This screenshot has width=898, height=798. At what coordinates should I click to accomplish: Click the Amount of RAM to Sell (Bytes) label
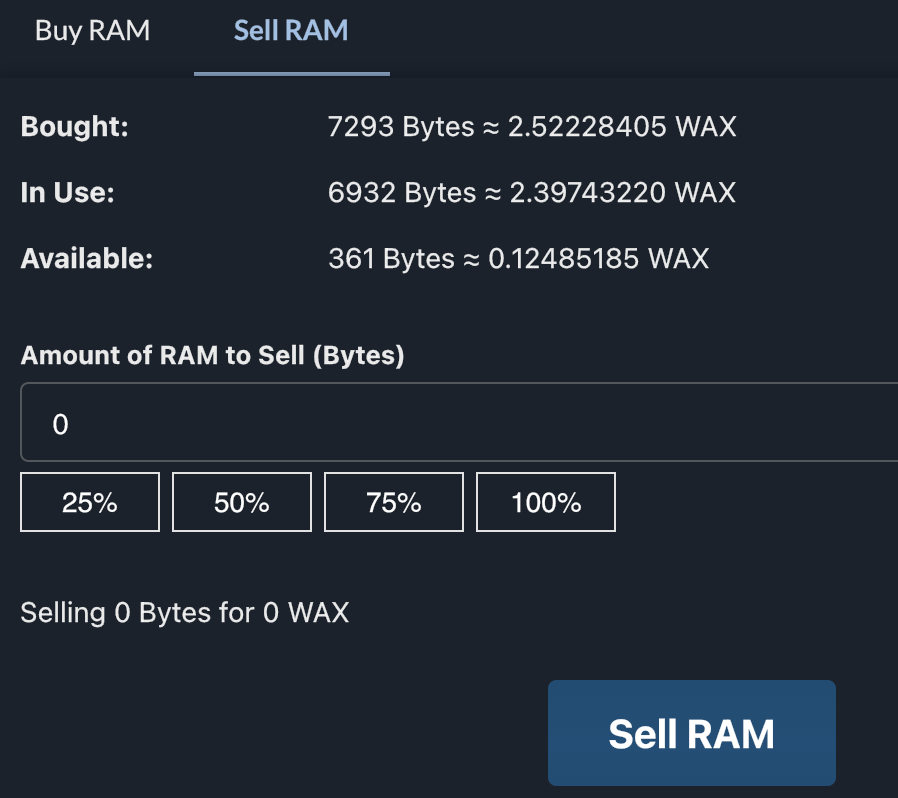point(212,355)
